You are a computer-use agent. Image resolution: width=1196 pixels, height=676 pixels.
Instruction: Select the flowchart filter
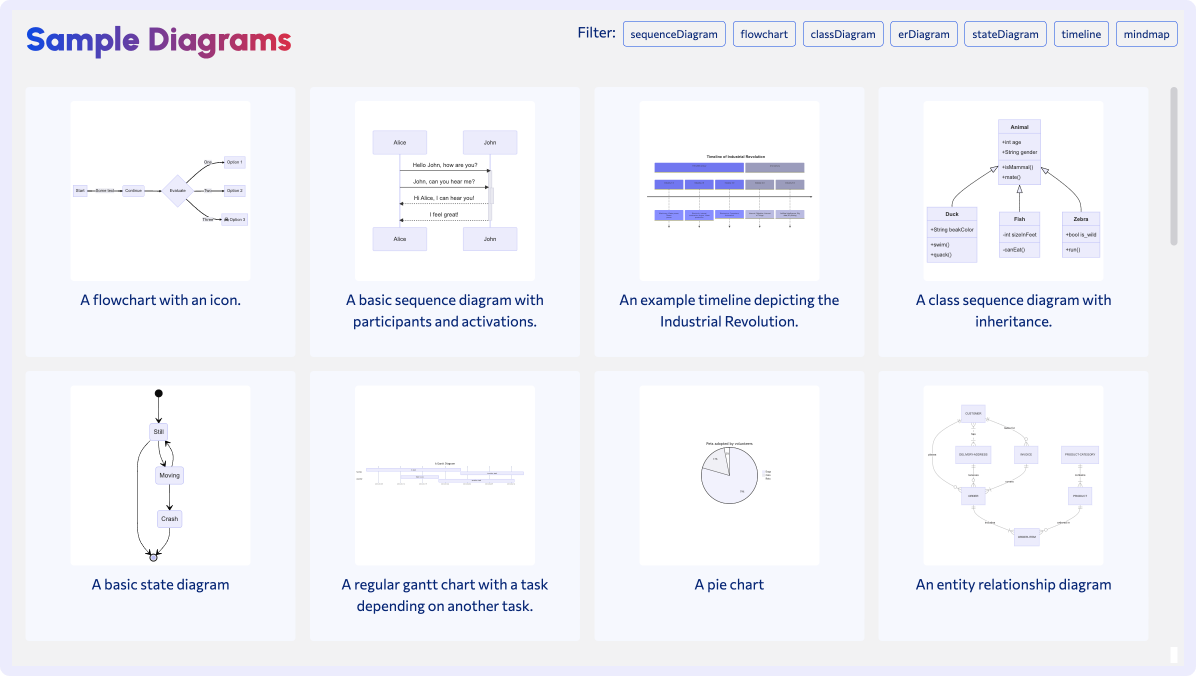(764, 34)
